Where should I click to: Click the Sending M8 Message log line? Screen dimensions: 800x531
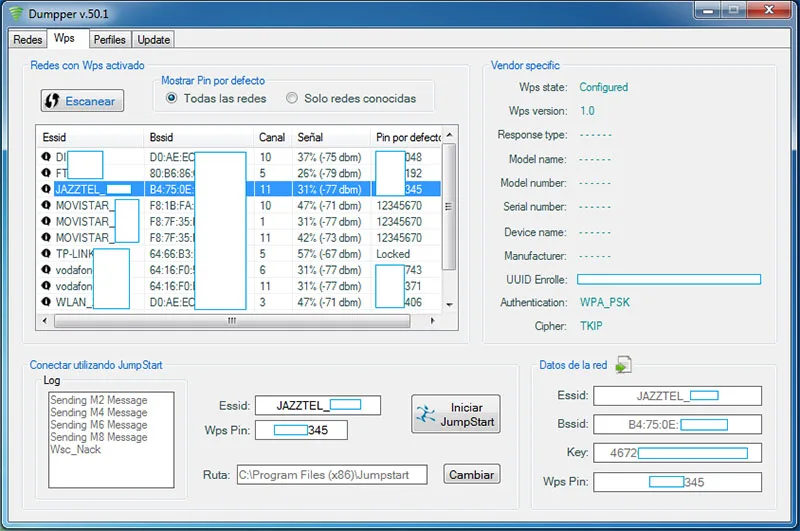tap(99, 437)
